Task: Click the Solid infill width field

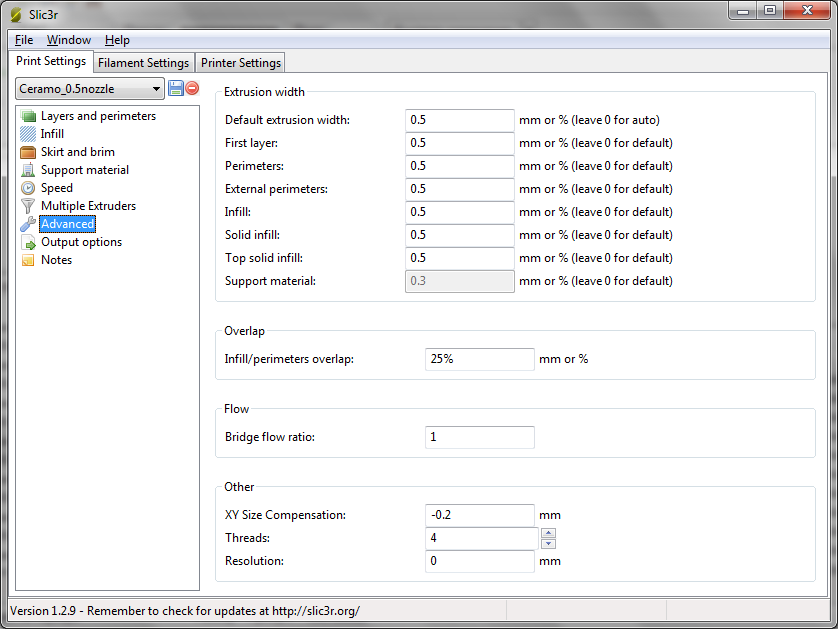Action: [460, 235]
